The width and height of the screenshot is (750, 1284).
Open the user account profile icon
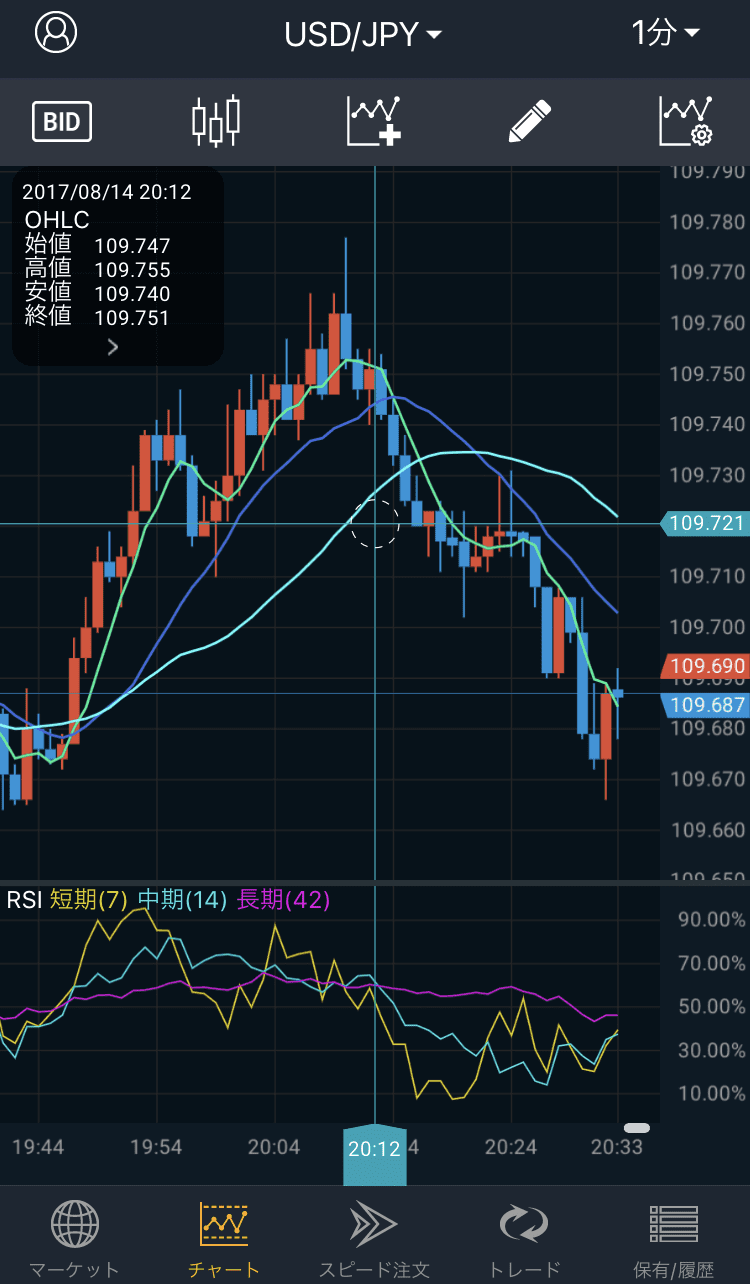(56, 33)
